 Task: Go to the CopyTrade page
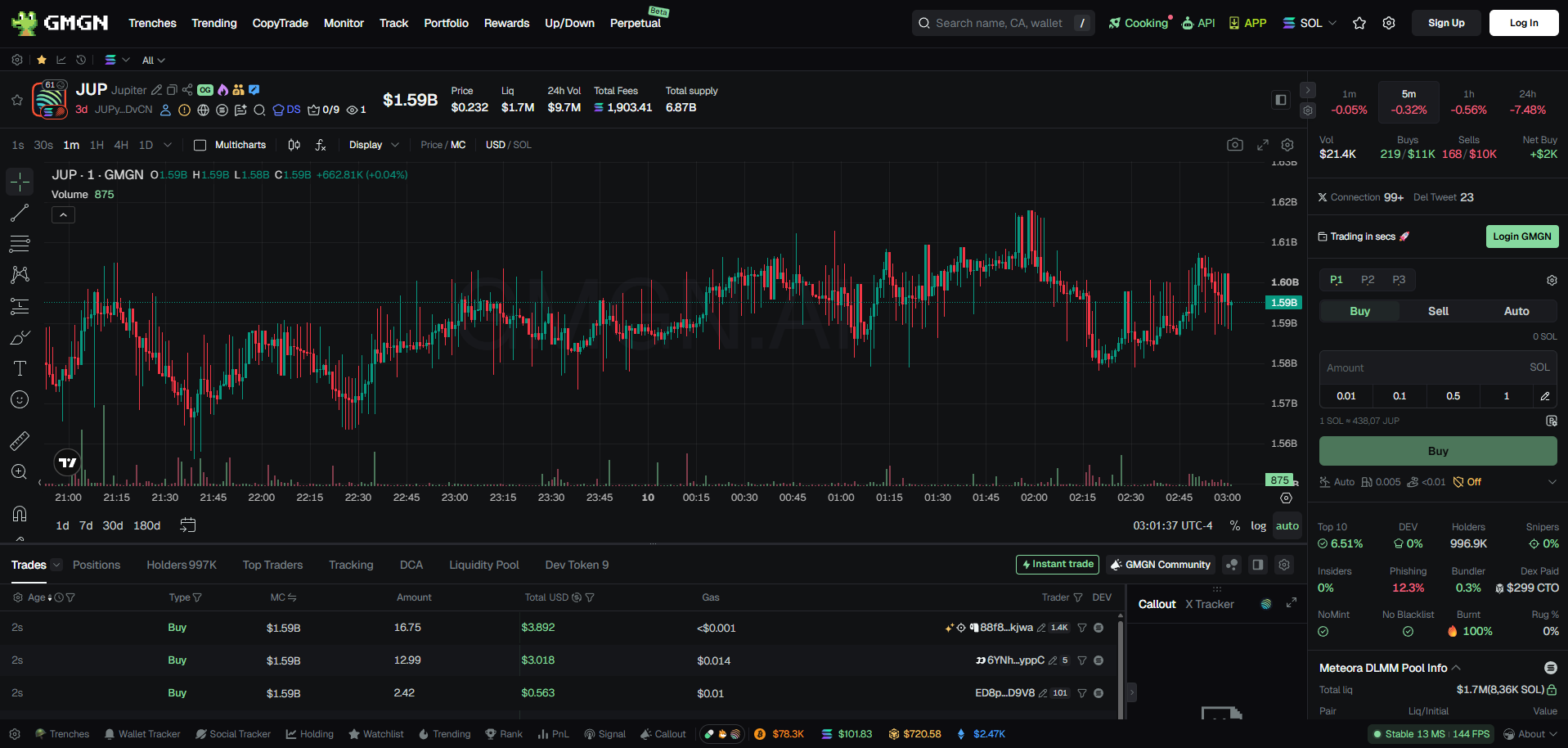pos(280,23)
